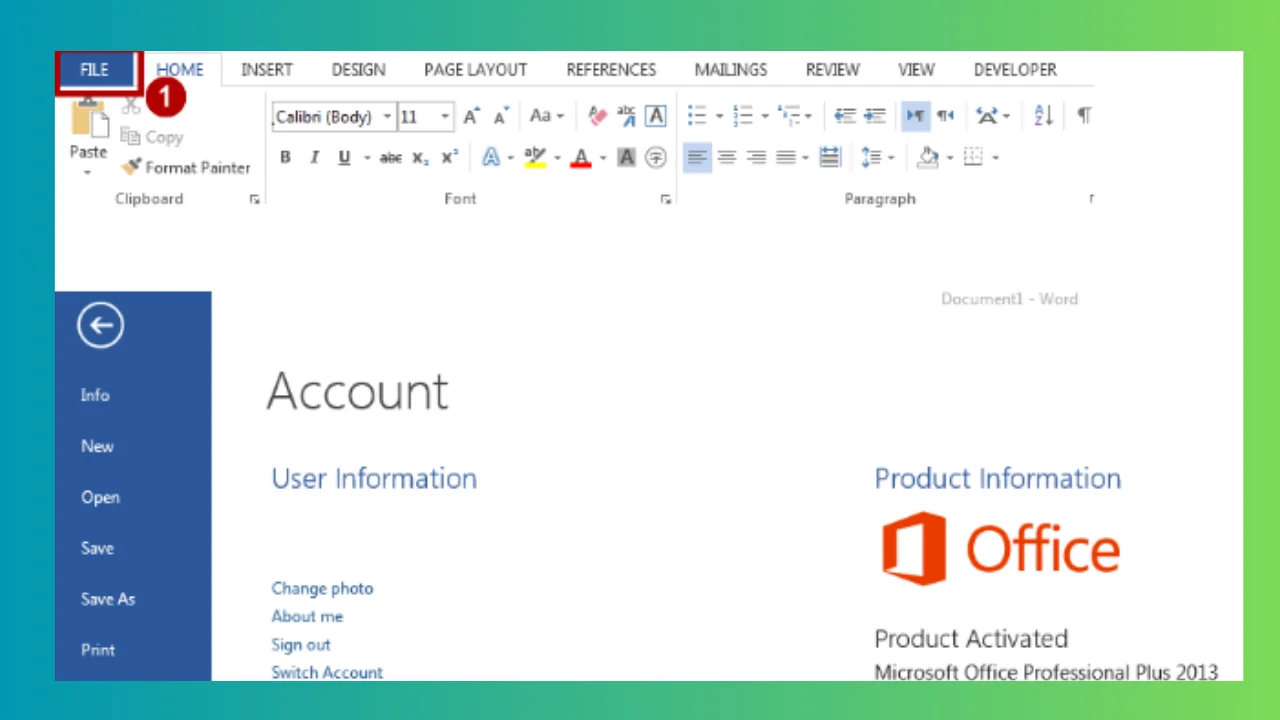
Task: Clear all formatting with the eraser icon
Action: click(x=597, y=116)
